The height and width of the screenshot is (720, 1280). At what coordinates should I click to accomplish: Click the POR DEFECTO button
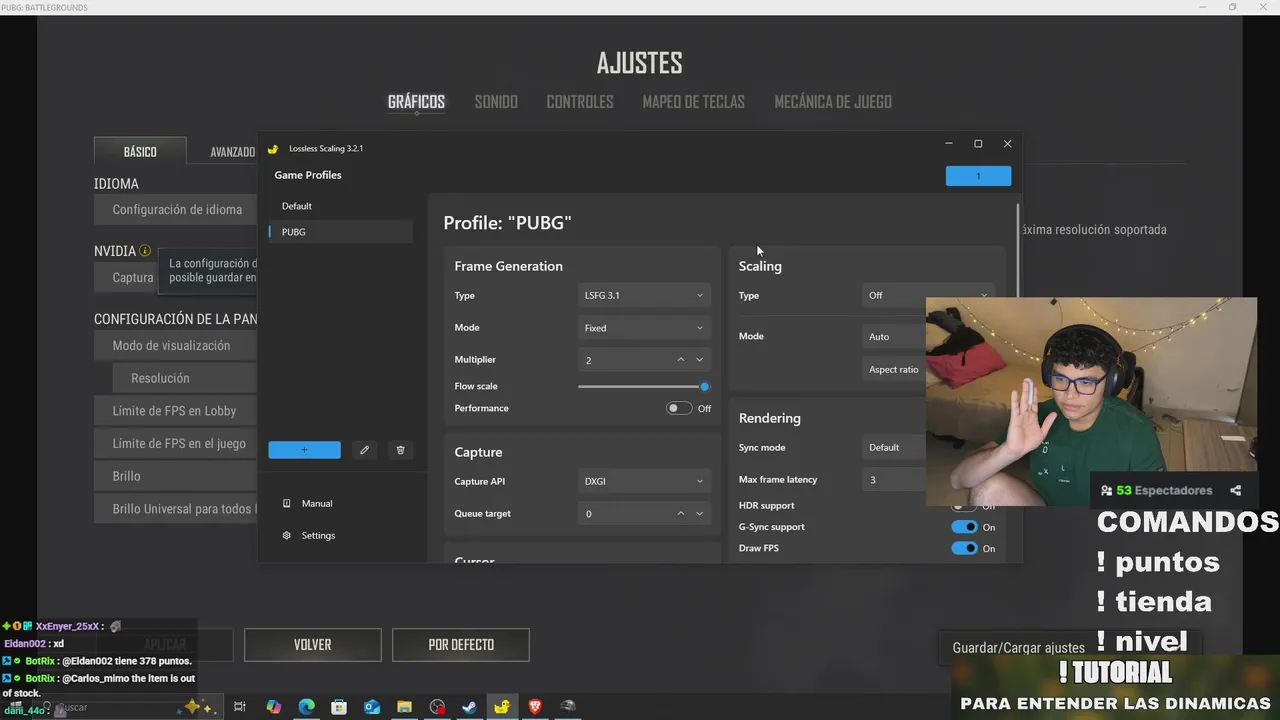click(460, 645)
